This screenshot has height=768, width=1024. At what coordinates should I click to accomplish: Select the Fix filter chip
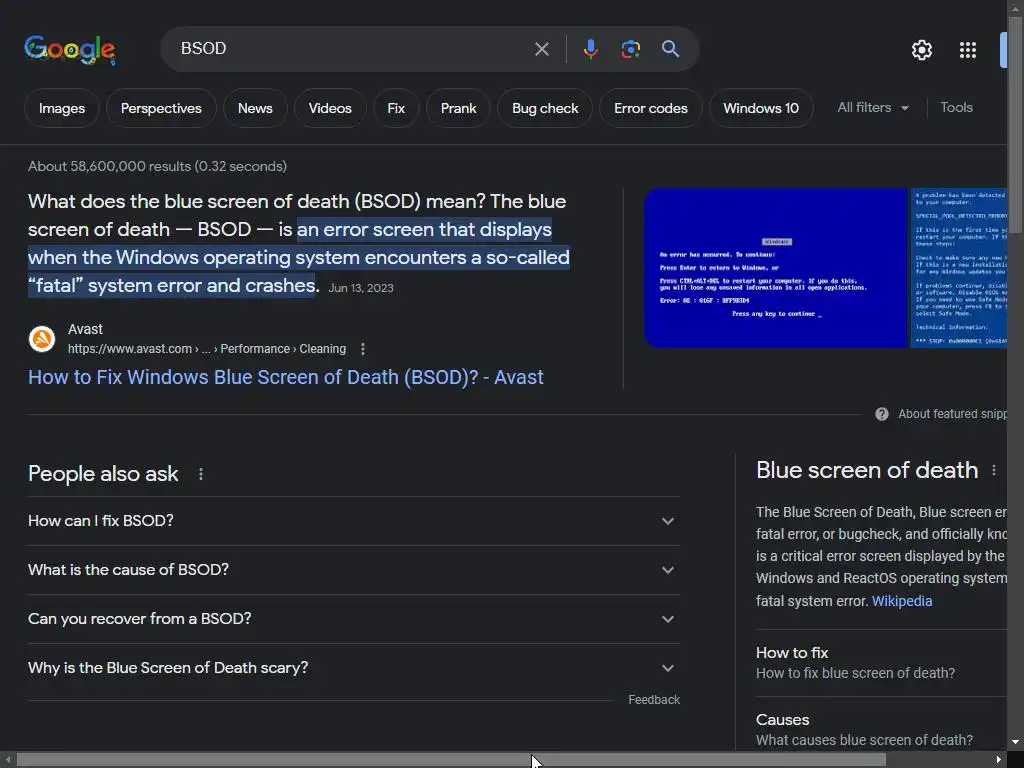click(396, 108)
